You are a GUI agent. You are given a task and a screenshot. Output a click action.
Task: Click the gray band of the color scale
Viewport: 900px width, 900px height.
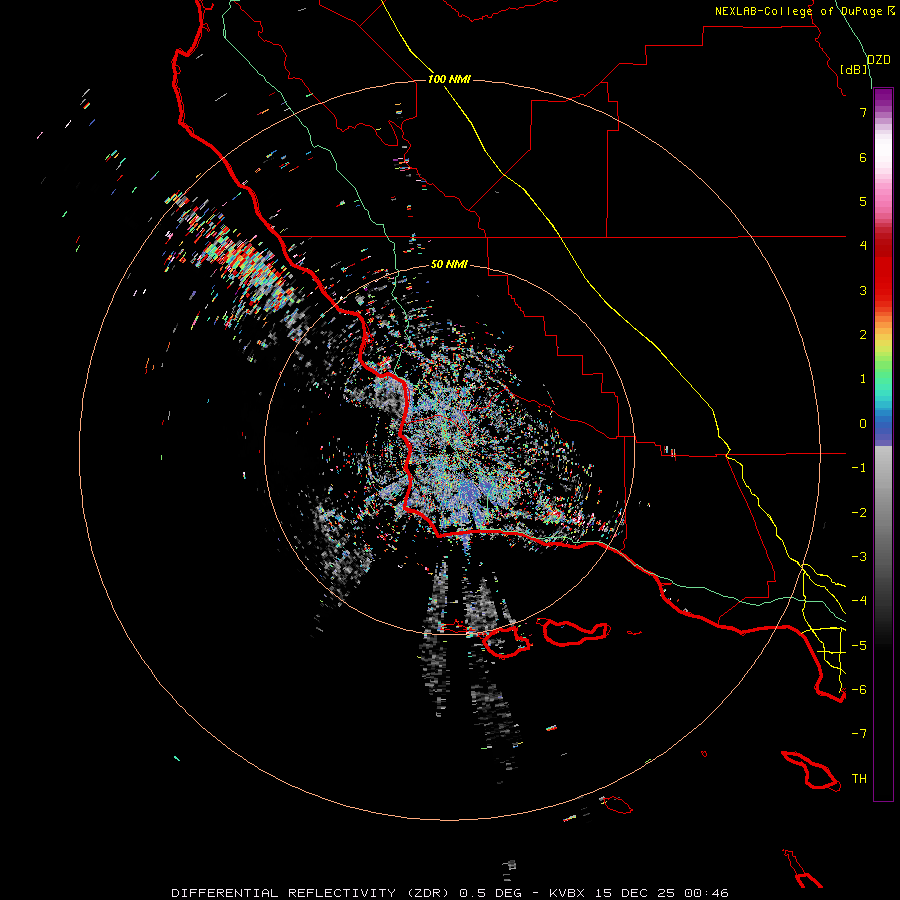pos(883,517)
